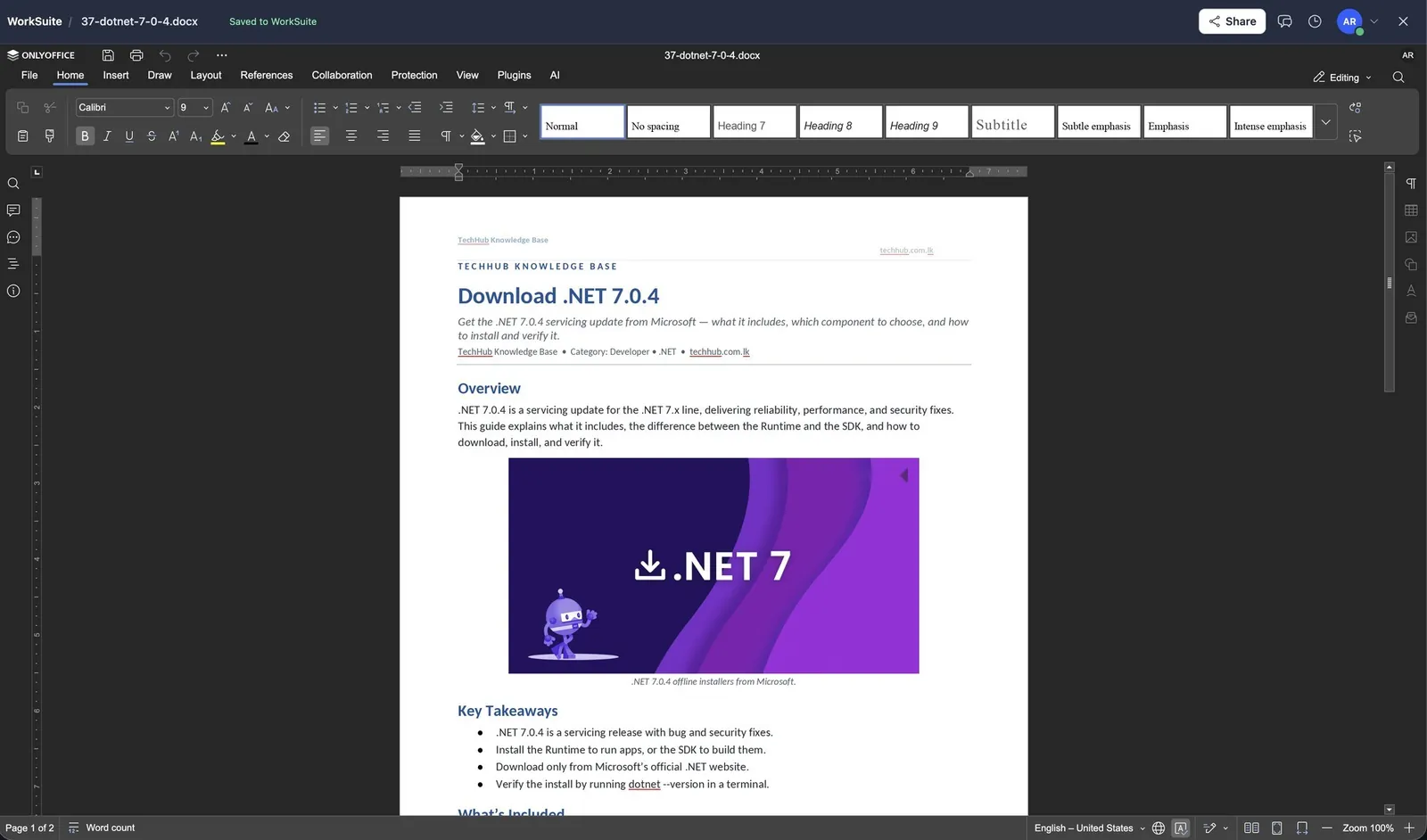
Task: Open the comments icon beside Share
Action: (x=1284, y=21)
